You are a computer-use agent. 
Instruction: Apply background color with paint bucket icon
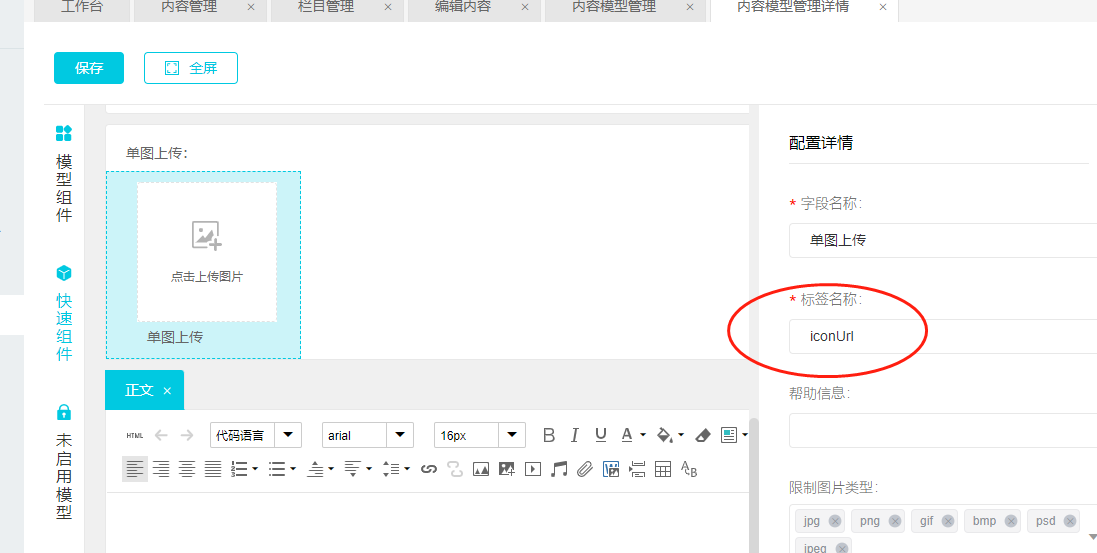pos(664,435)
